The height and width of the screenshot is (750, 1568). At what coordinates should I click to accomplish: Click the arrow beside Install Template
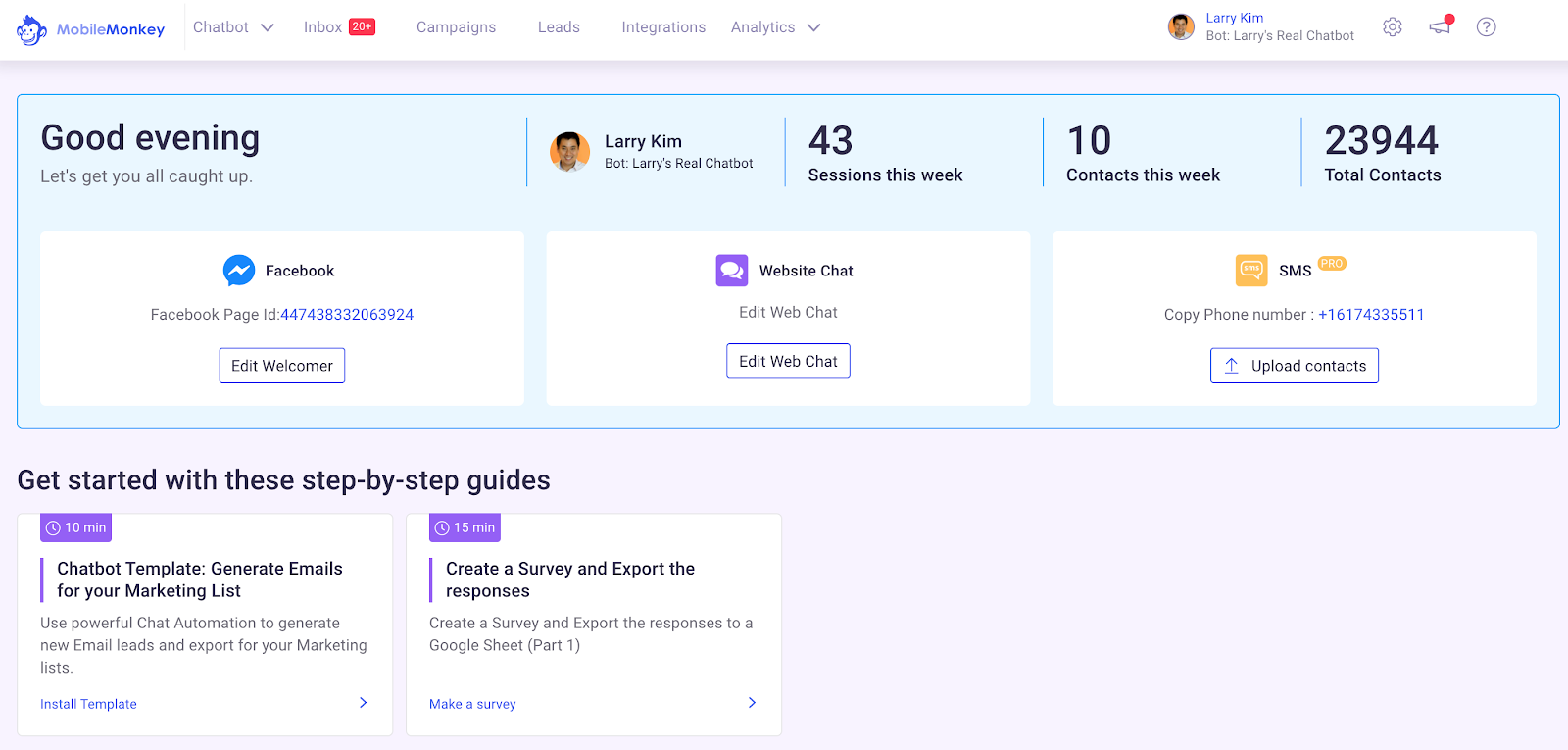[363, 703]
